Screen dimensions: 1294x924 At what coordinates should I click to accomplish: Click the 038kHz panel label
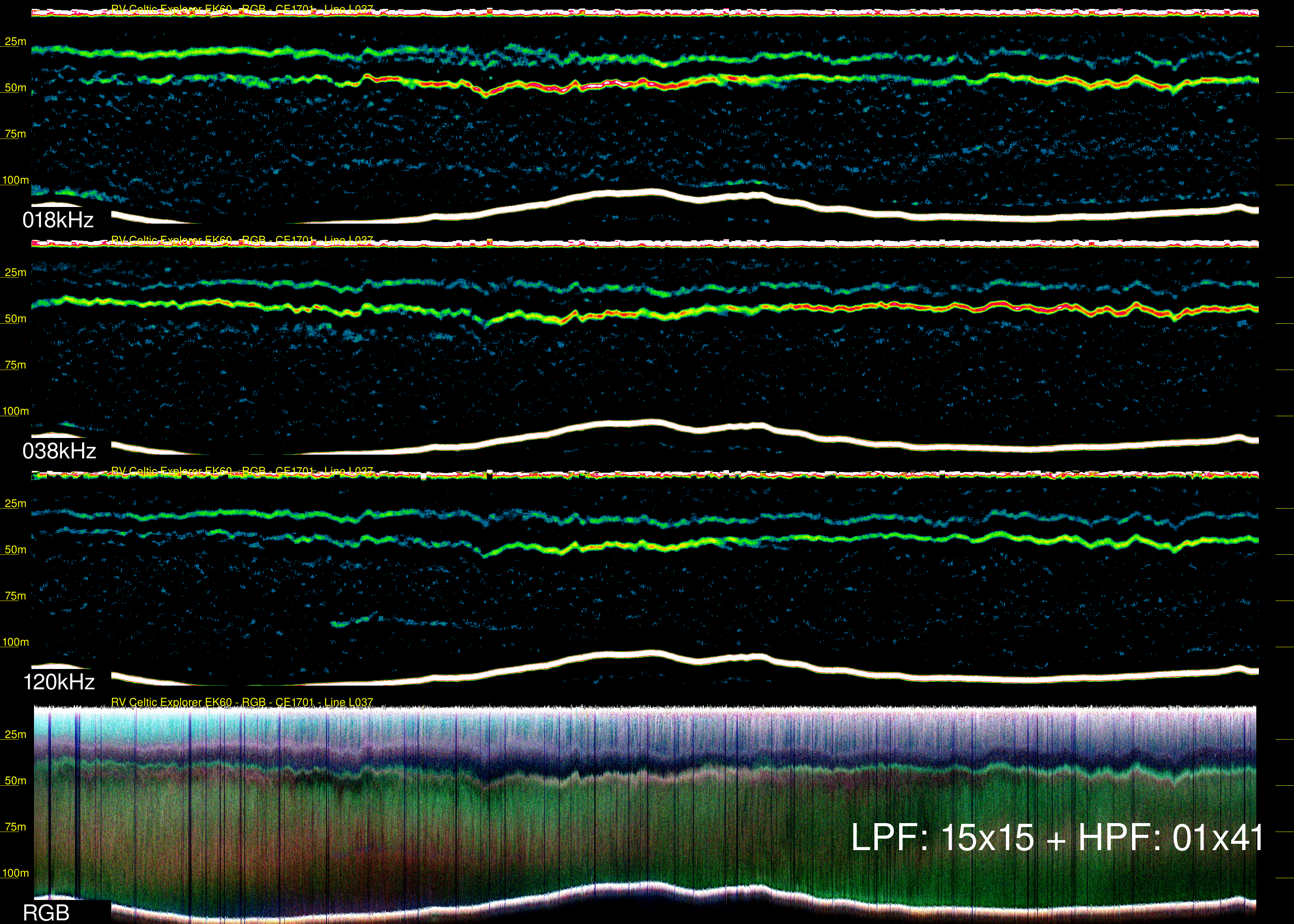59,451
